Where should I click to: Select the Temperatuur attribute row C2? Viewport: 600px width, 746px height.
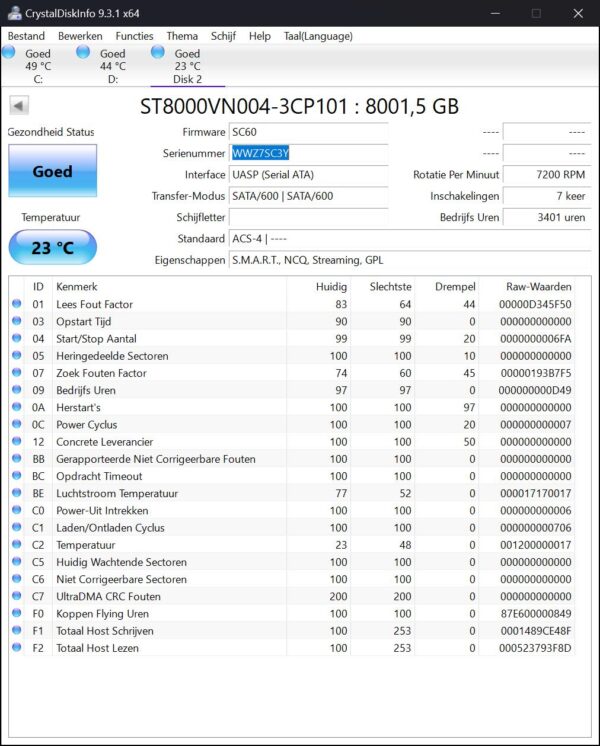click(292, 545)
